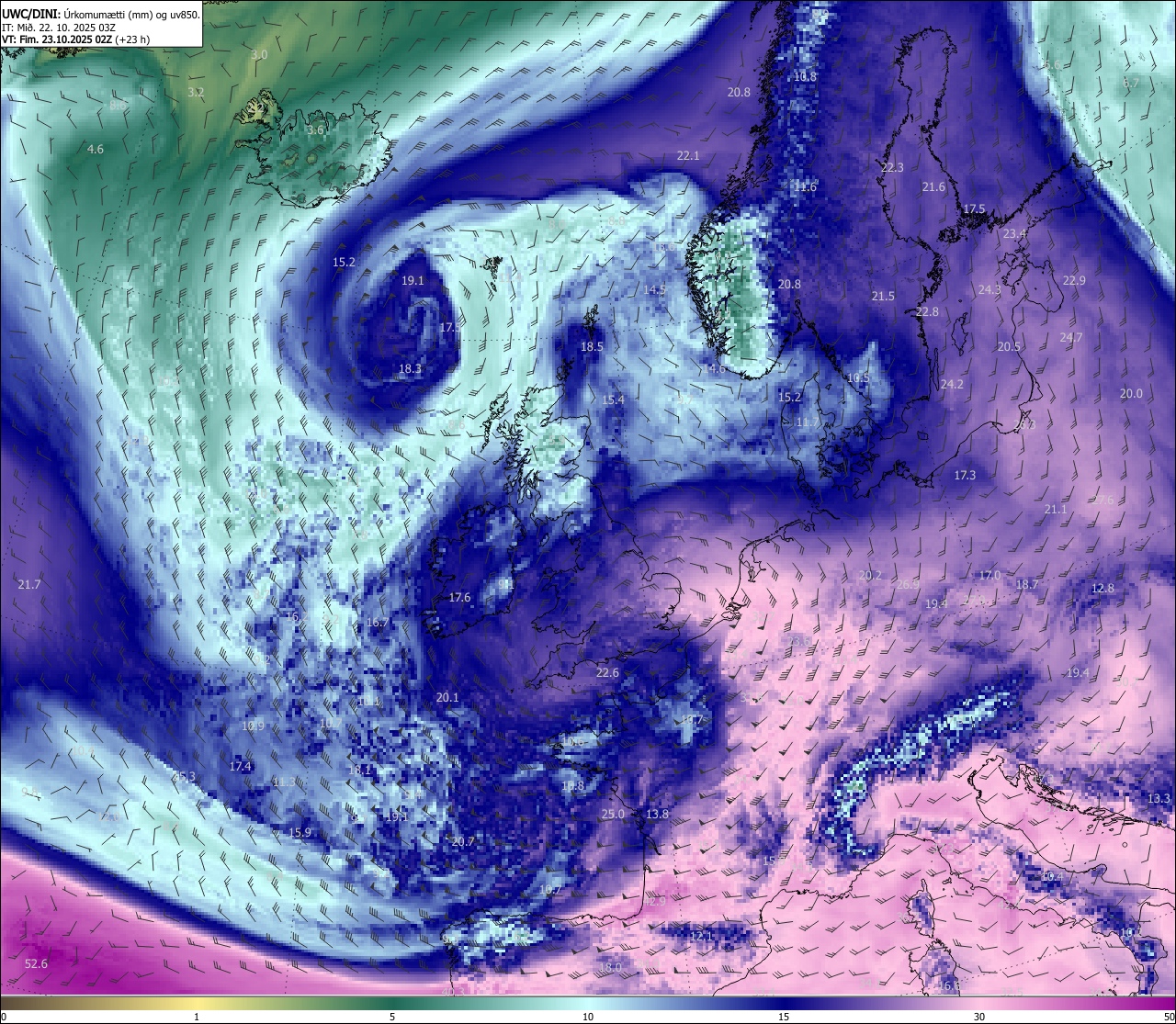The width and height of the screenshot is (1176, 1024).
Task: Click the 18.3 value inside the cyclone
Action: [410, 369]
